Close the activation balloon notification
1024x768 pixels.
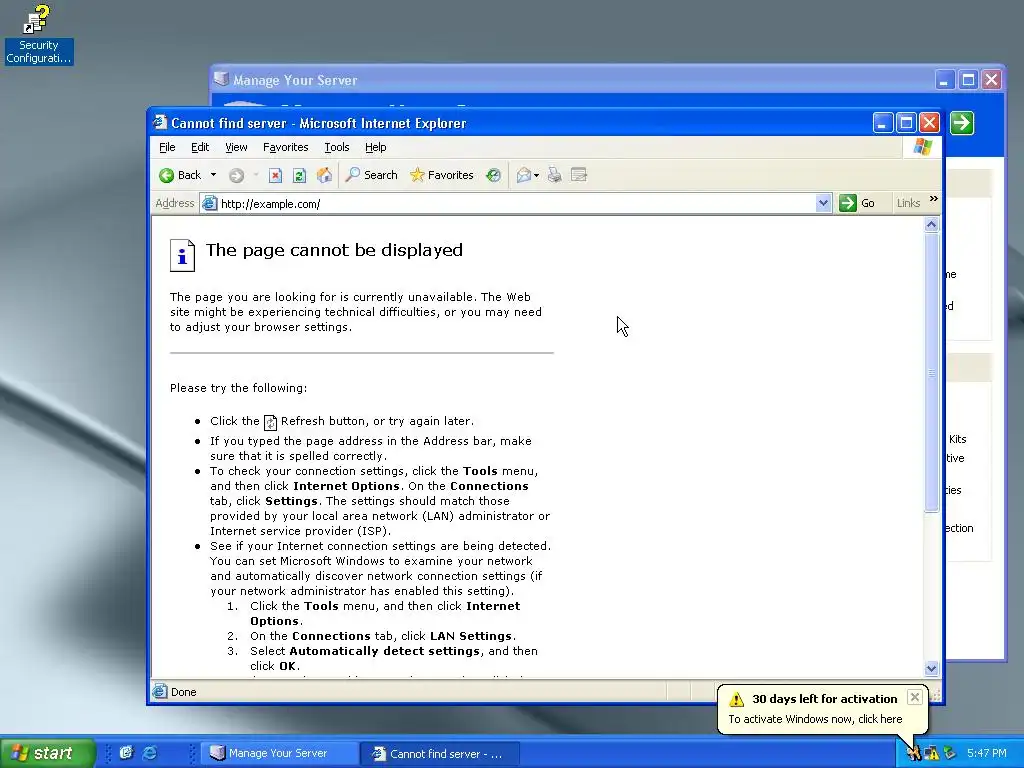[x=914, y=697]
